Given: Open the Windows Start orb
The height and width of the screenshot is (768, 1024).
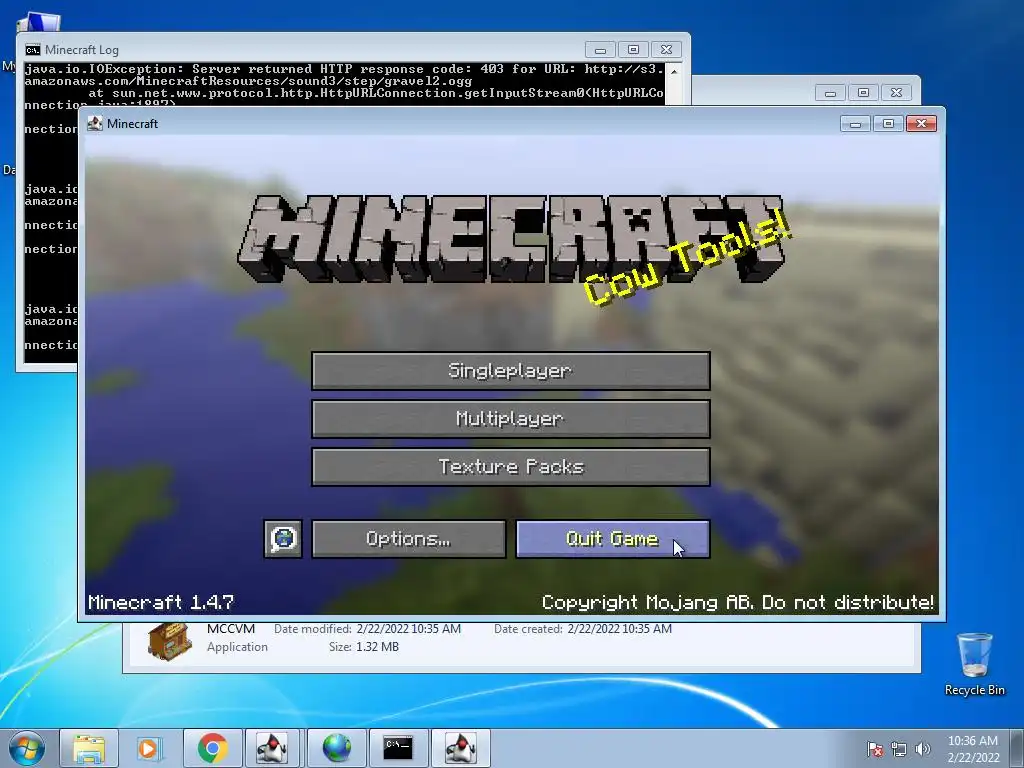Looking at the screenshot, I should tap(27, 748).
